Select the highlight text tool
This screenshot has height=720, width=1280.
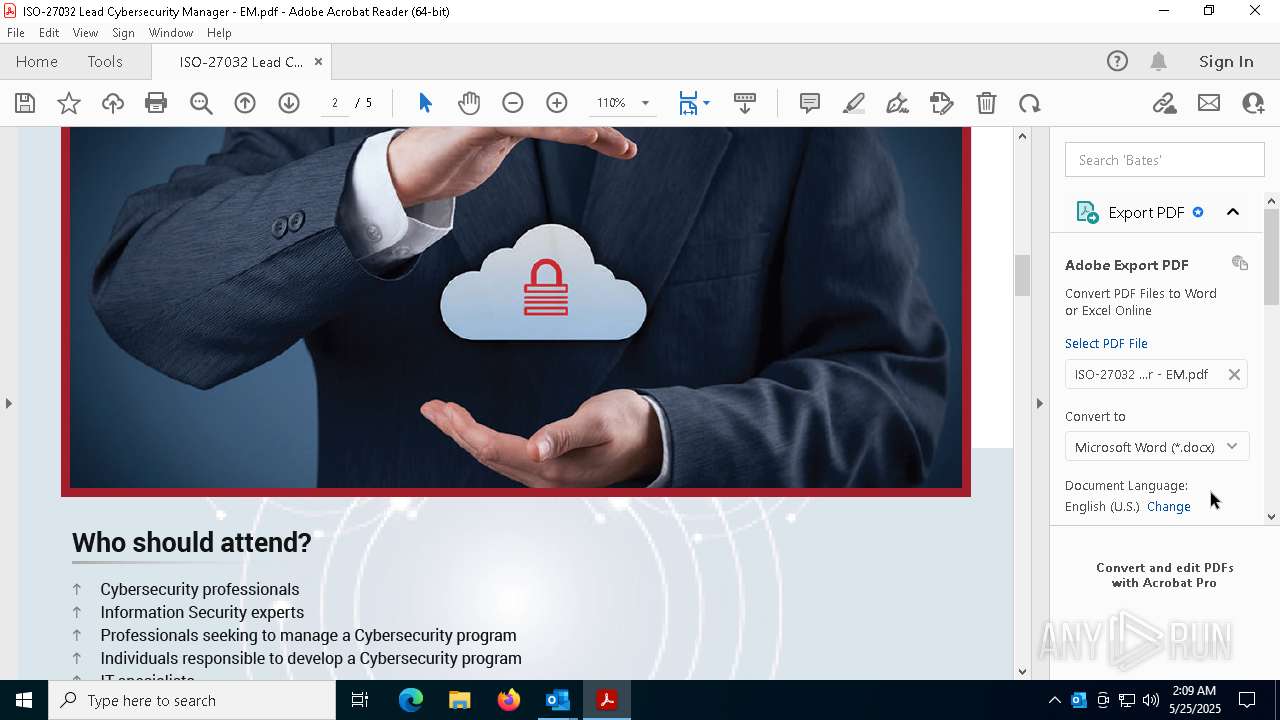(854, 103)
